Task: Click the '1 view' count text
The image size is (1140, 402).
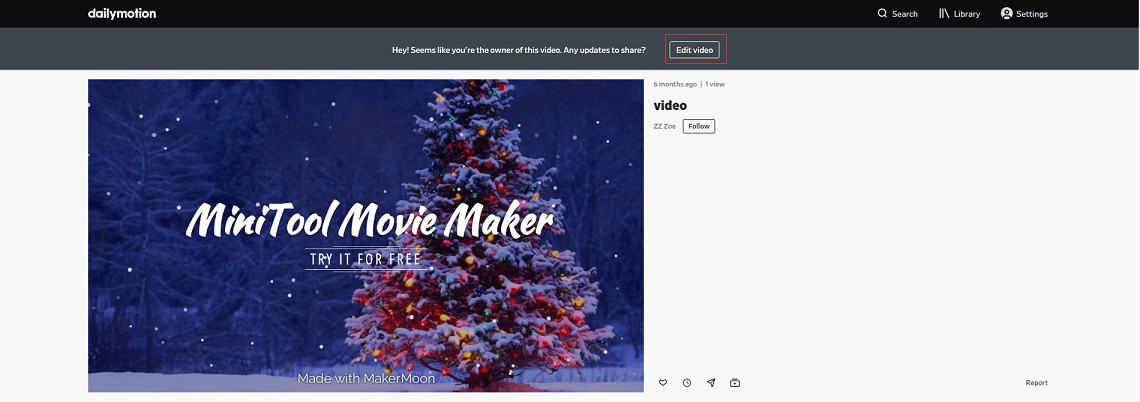Action: click(x=715, y=84)
